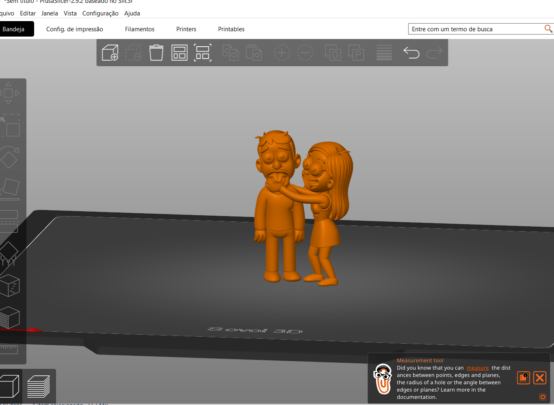The height and width of the screenshot is (405, 554).
Task: Click the Arrange plate layout icon
Action: coord(179,53)
